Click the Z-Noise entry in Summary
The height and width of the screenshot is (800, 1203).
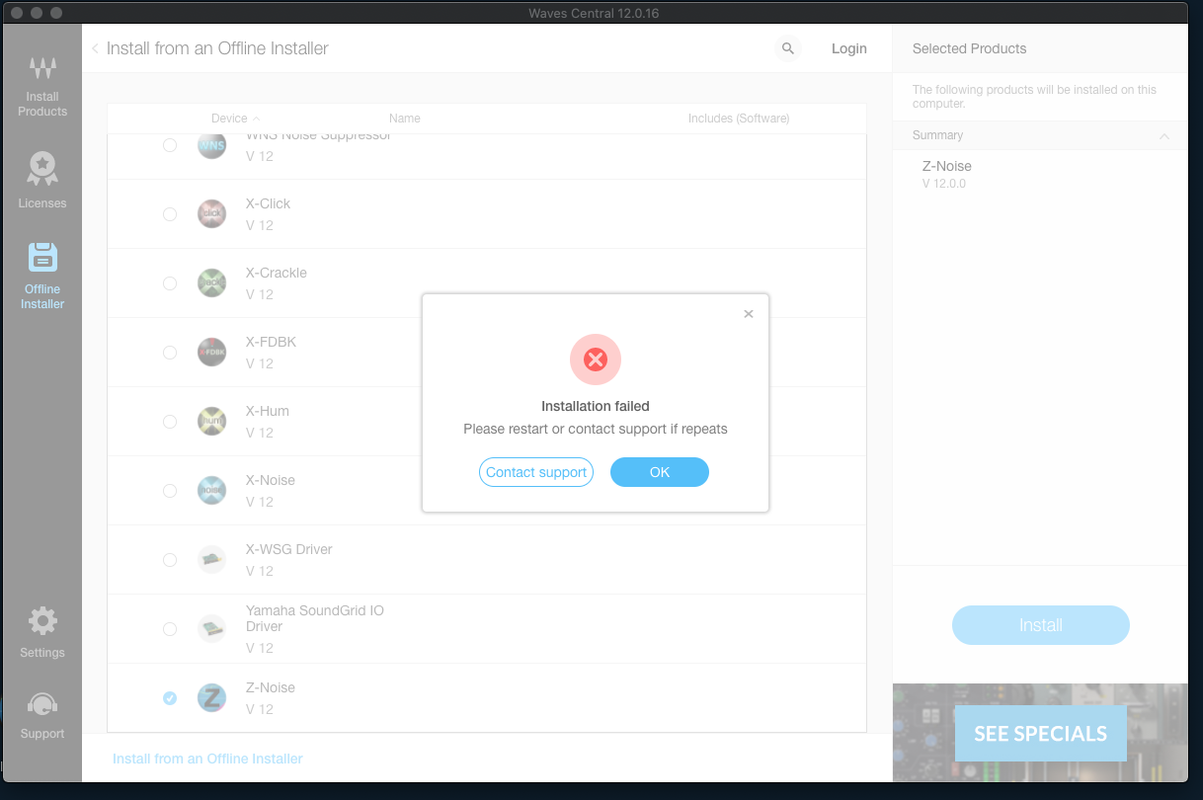pos(946,166)
